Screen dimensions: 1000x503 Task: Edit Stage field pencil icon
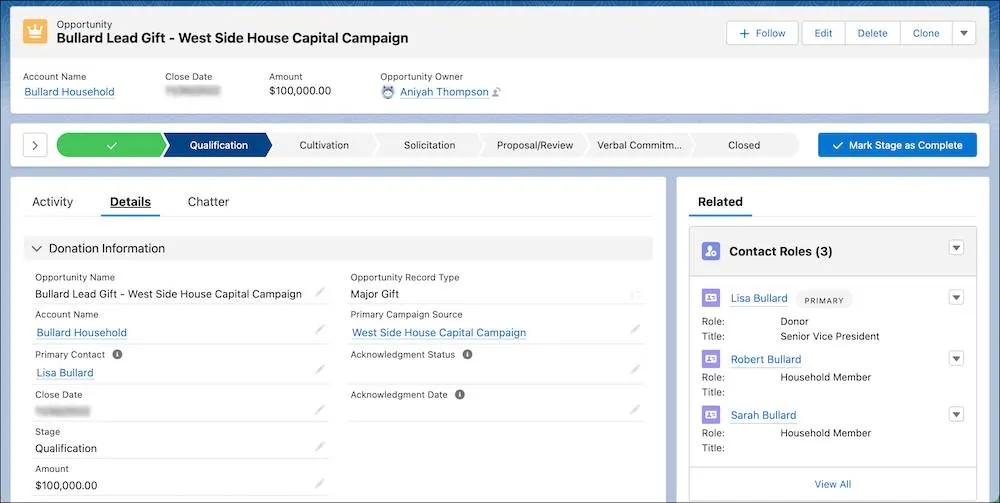point(320,446)
